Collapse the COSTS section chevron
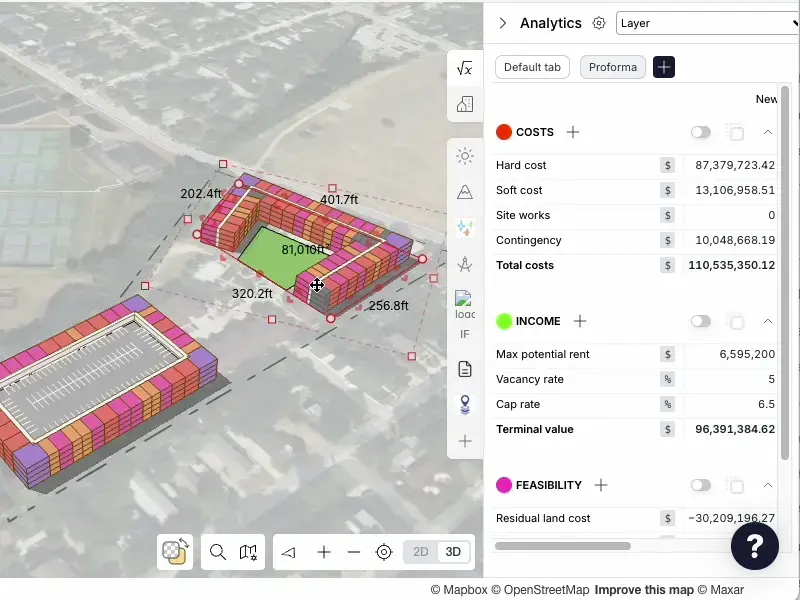This screenshot has width=800, height=600. point(768,131)
